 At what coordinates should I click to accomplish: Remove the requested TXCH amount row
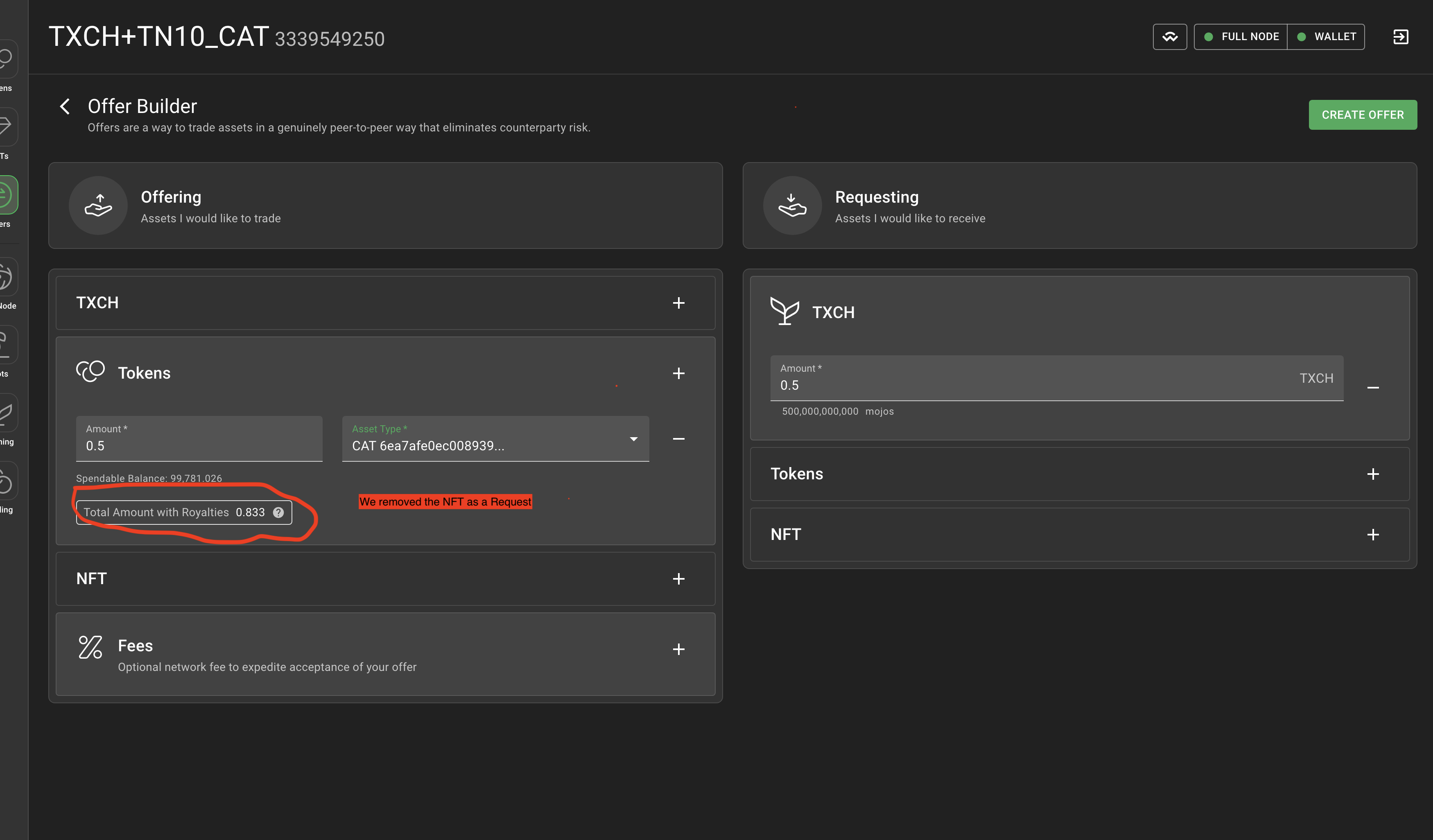coord(1373,388)
